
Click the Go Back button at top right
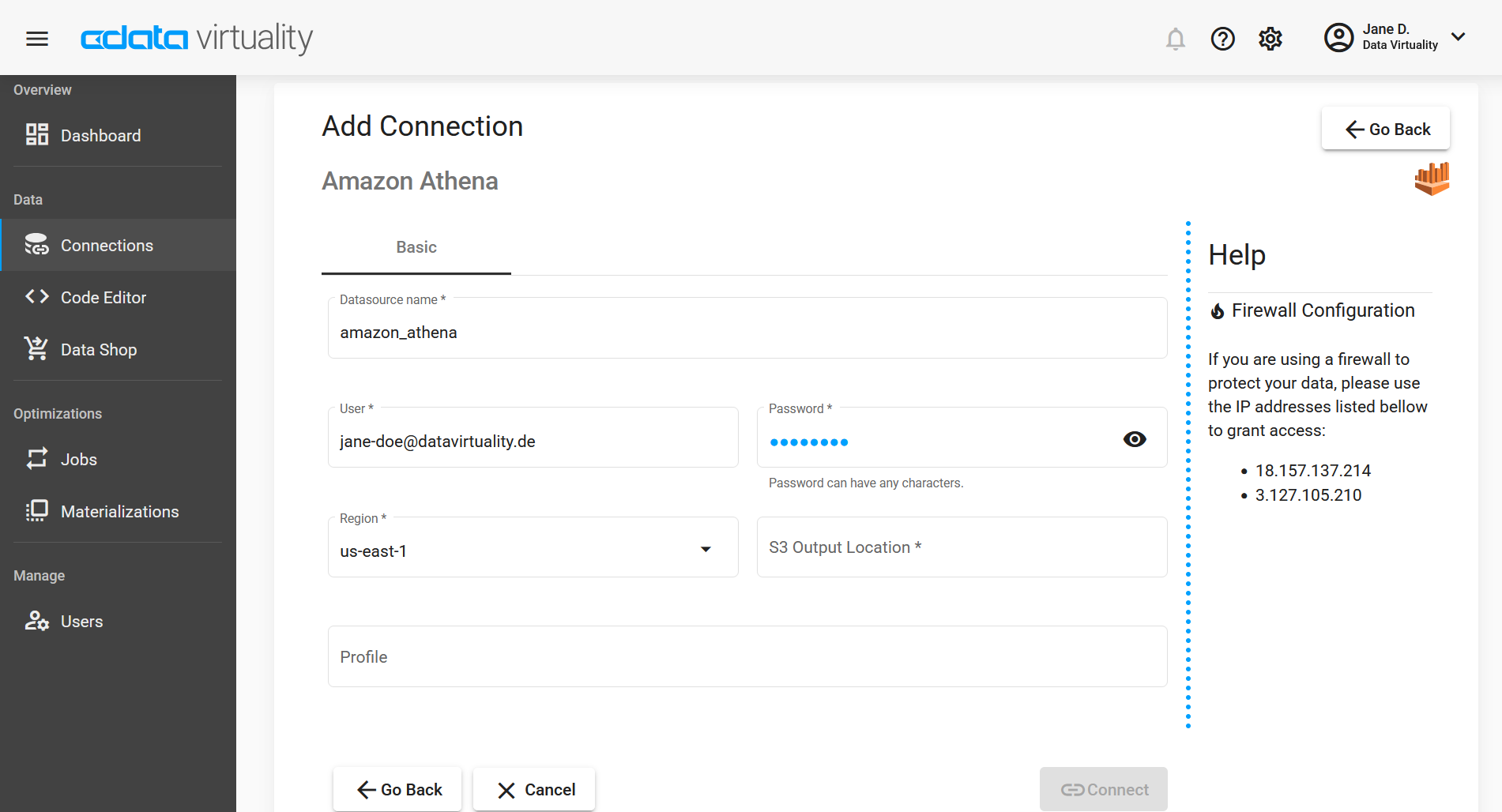pyautogui.click(x=1385, y=129)
